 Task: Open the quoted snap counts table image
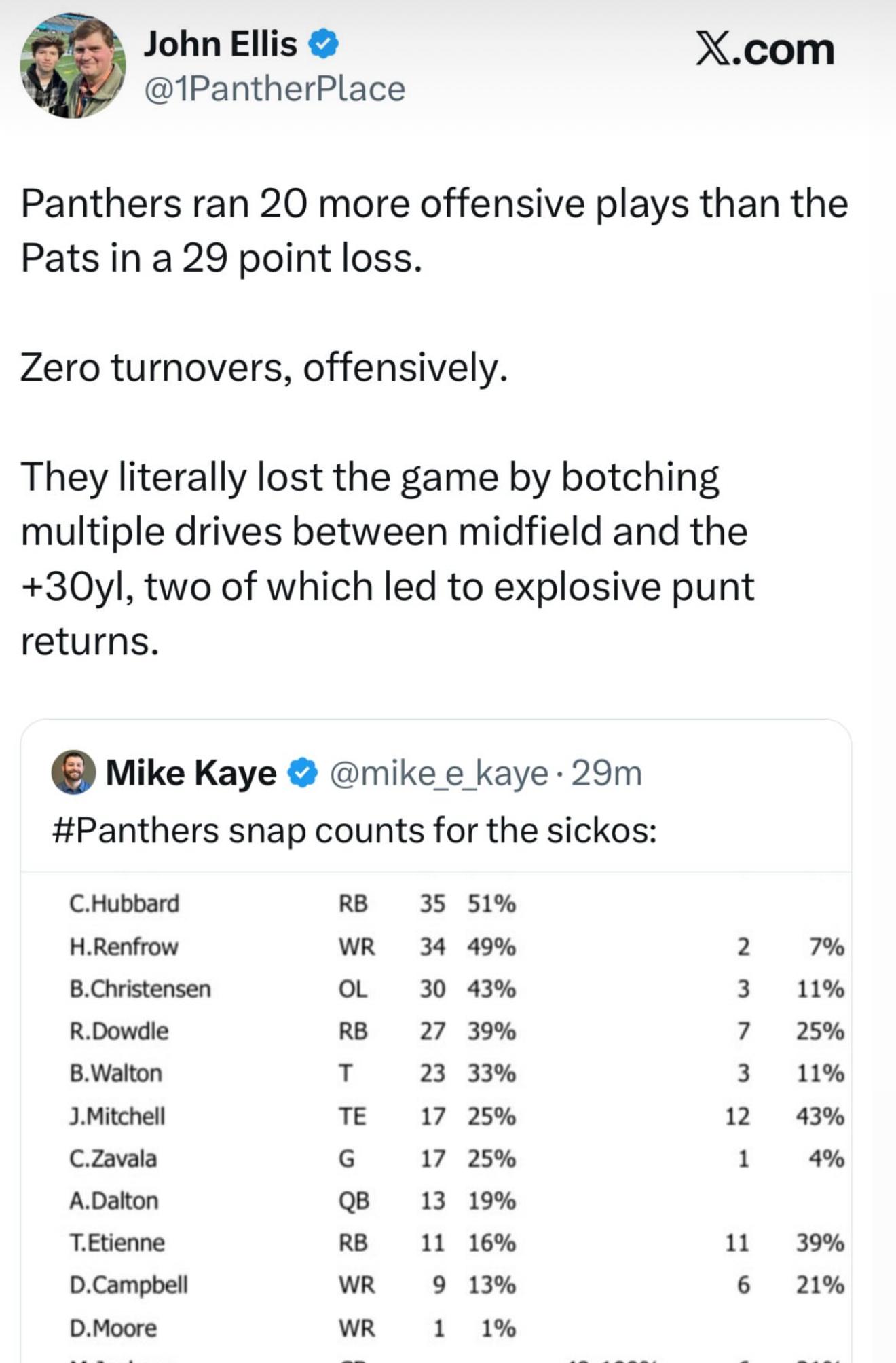(436, 1117)
